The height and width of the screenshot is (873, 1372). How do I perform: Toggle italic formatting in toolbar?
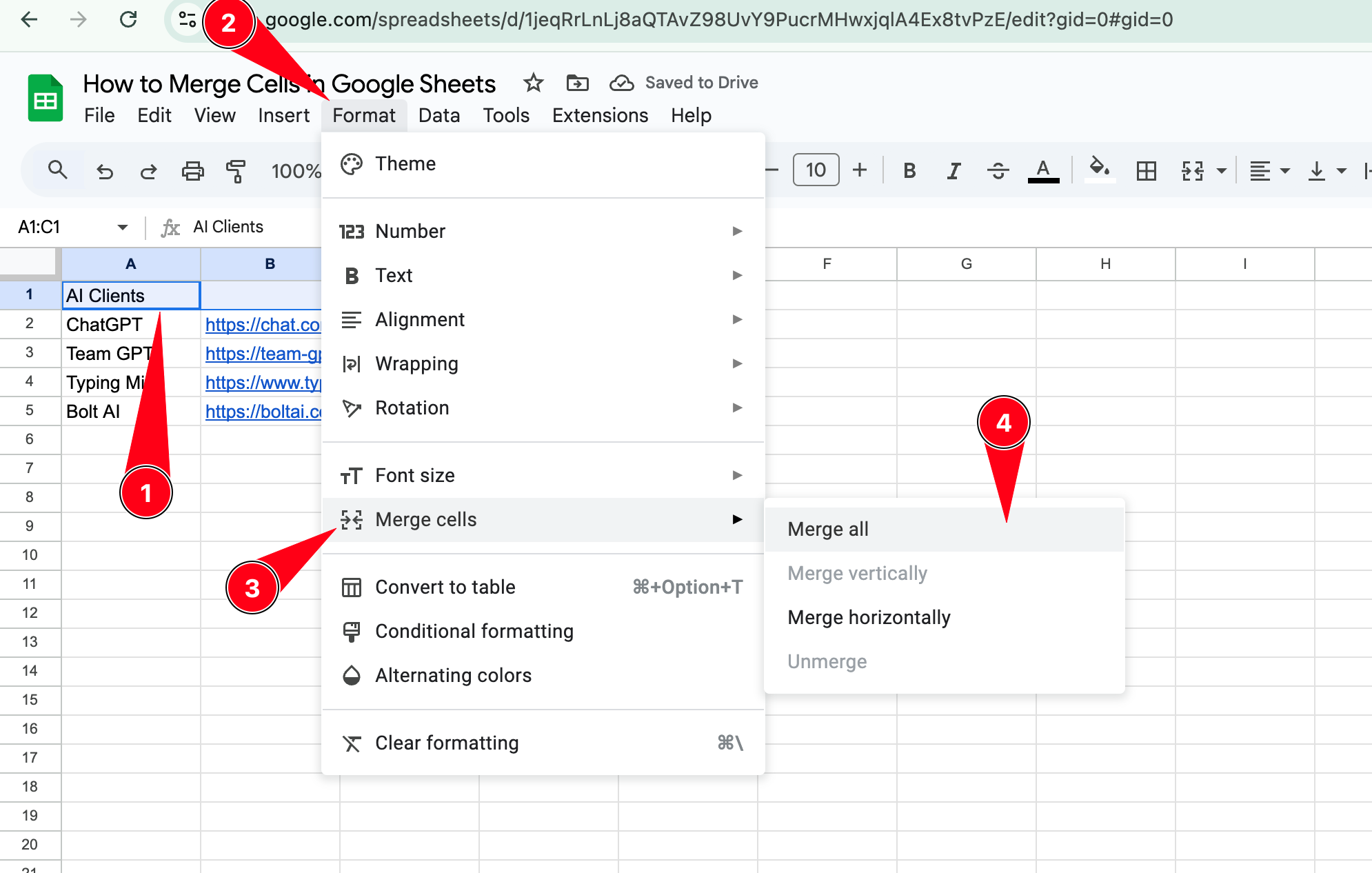pos(954,170)
